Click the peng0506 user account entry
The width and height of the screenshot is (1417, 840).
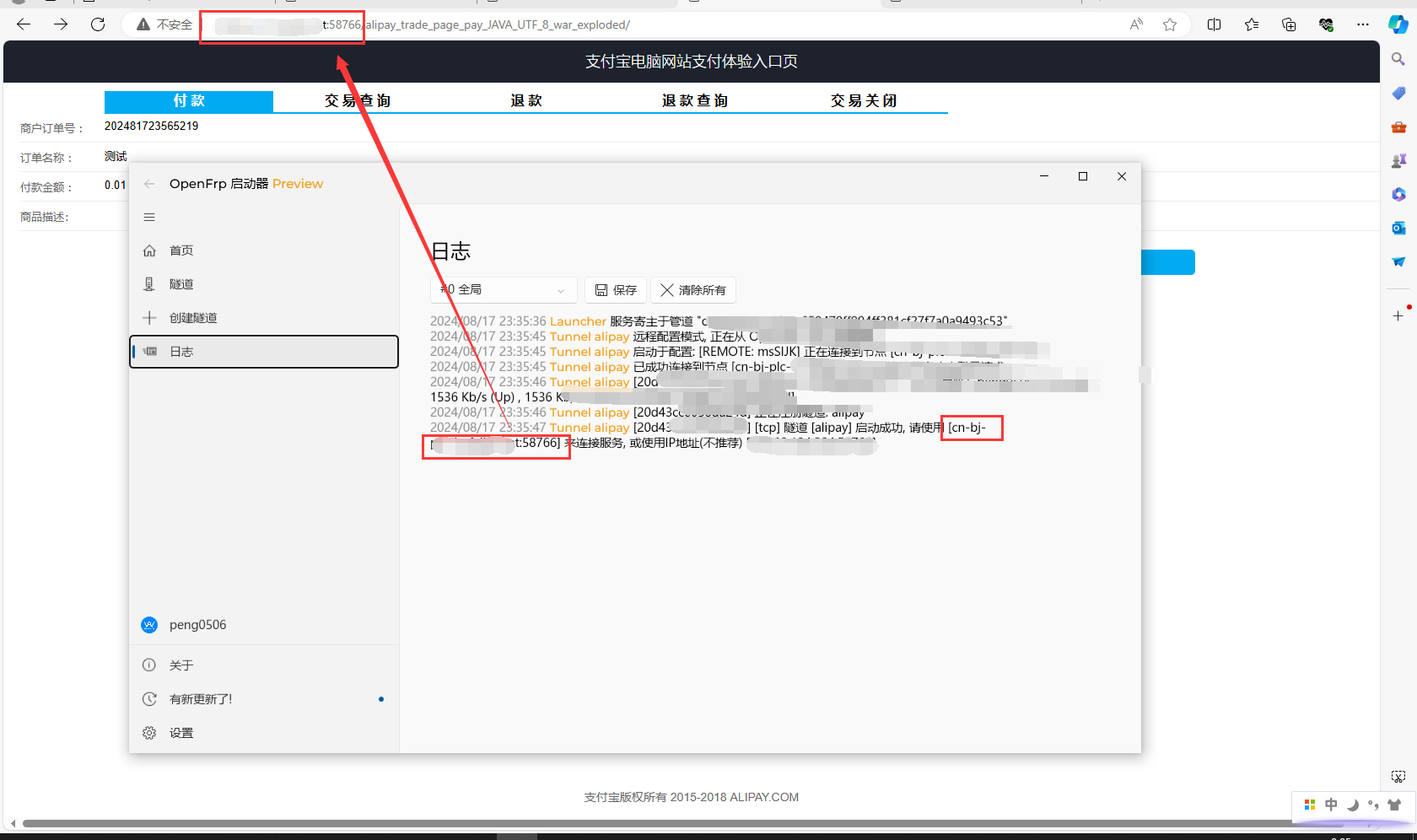[264, 625]
